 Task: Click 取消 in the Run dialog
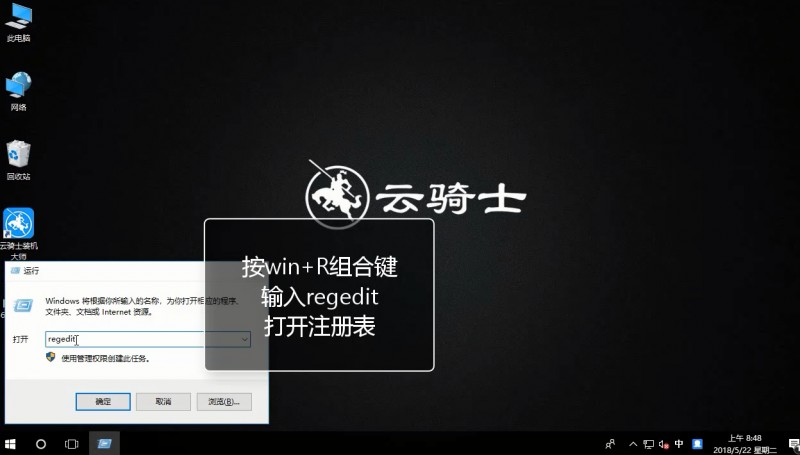click(163, 401)
